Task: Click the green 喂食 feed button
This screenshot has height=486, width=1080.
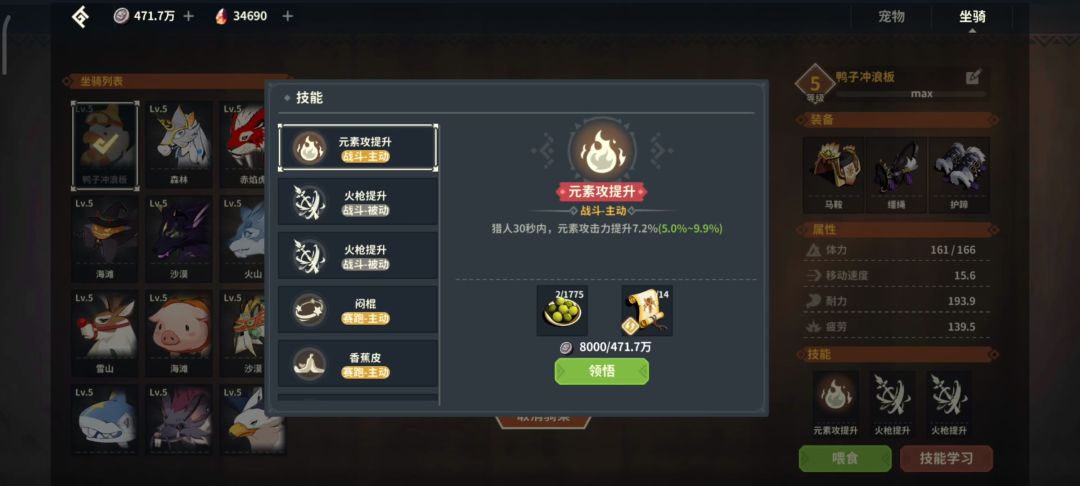Action: pos(845,458)
